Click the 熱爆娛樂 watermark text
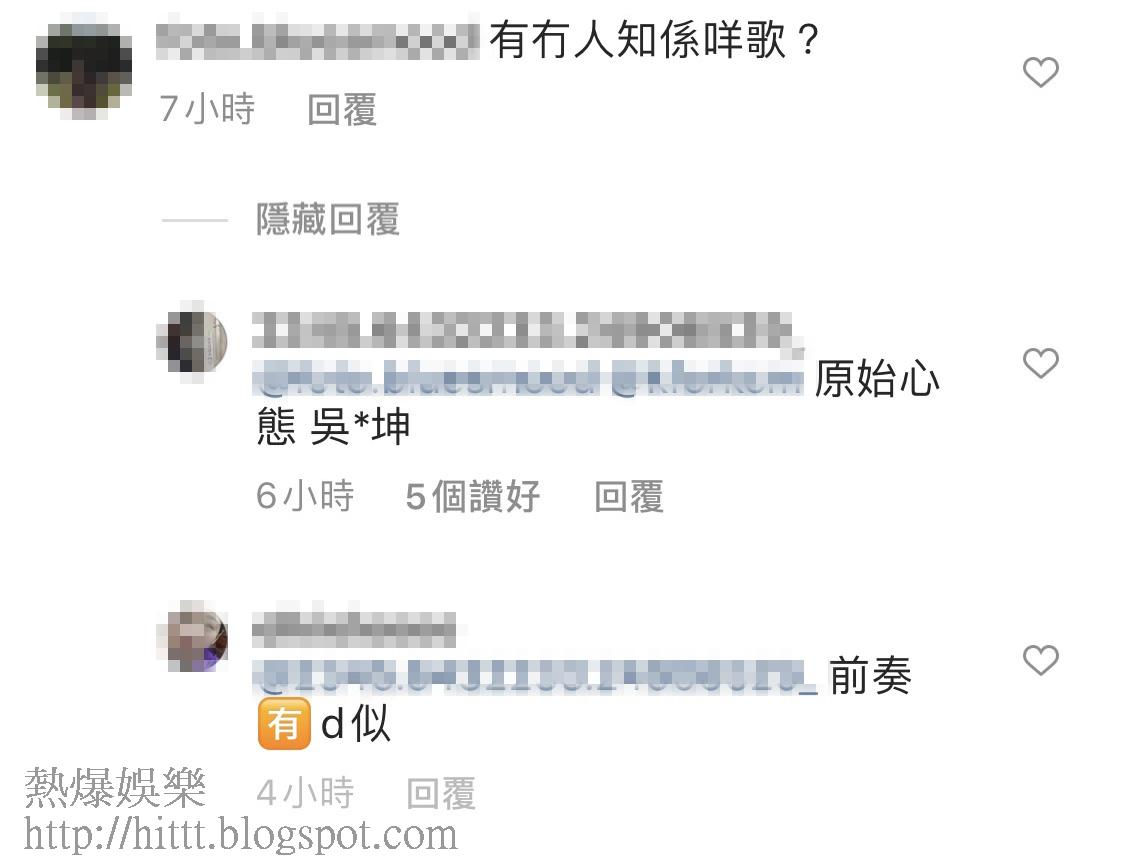This screenshot has width=1125, height=861. tap(116, 787)
